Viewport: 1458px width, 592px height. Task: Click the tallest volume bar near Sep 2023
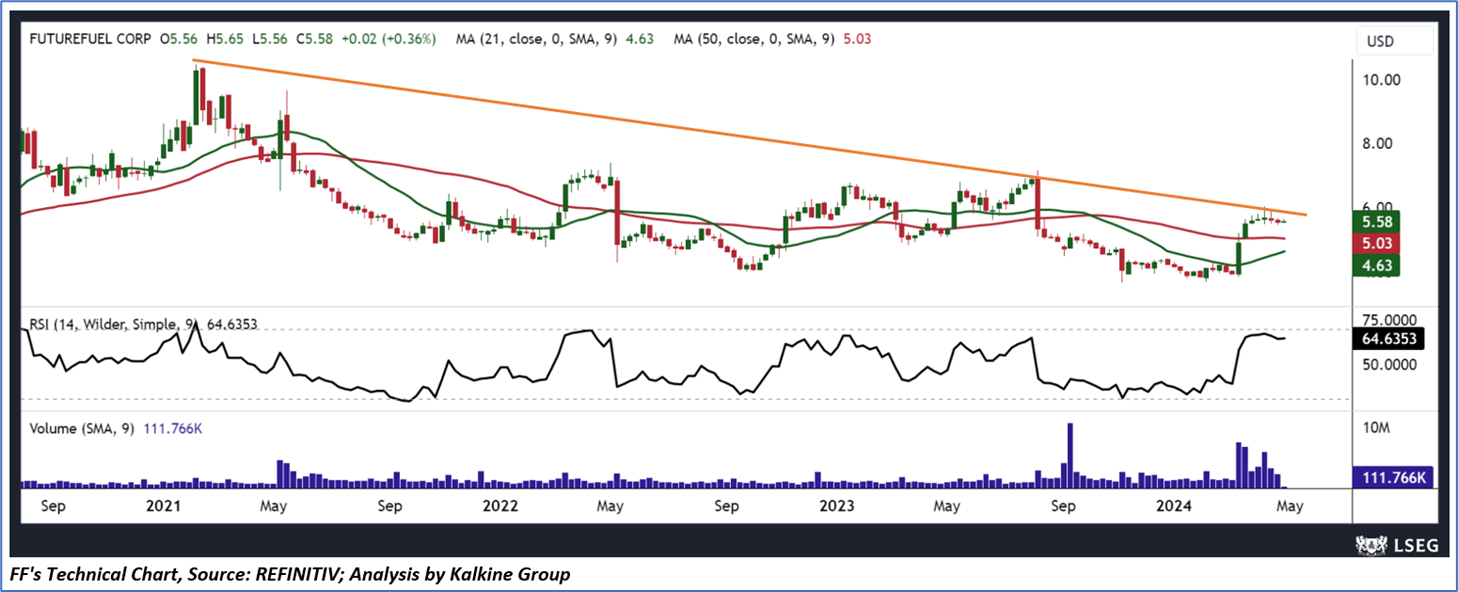click(x=1071, y=455)
